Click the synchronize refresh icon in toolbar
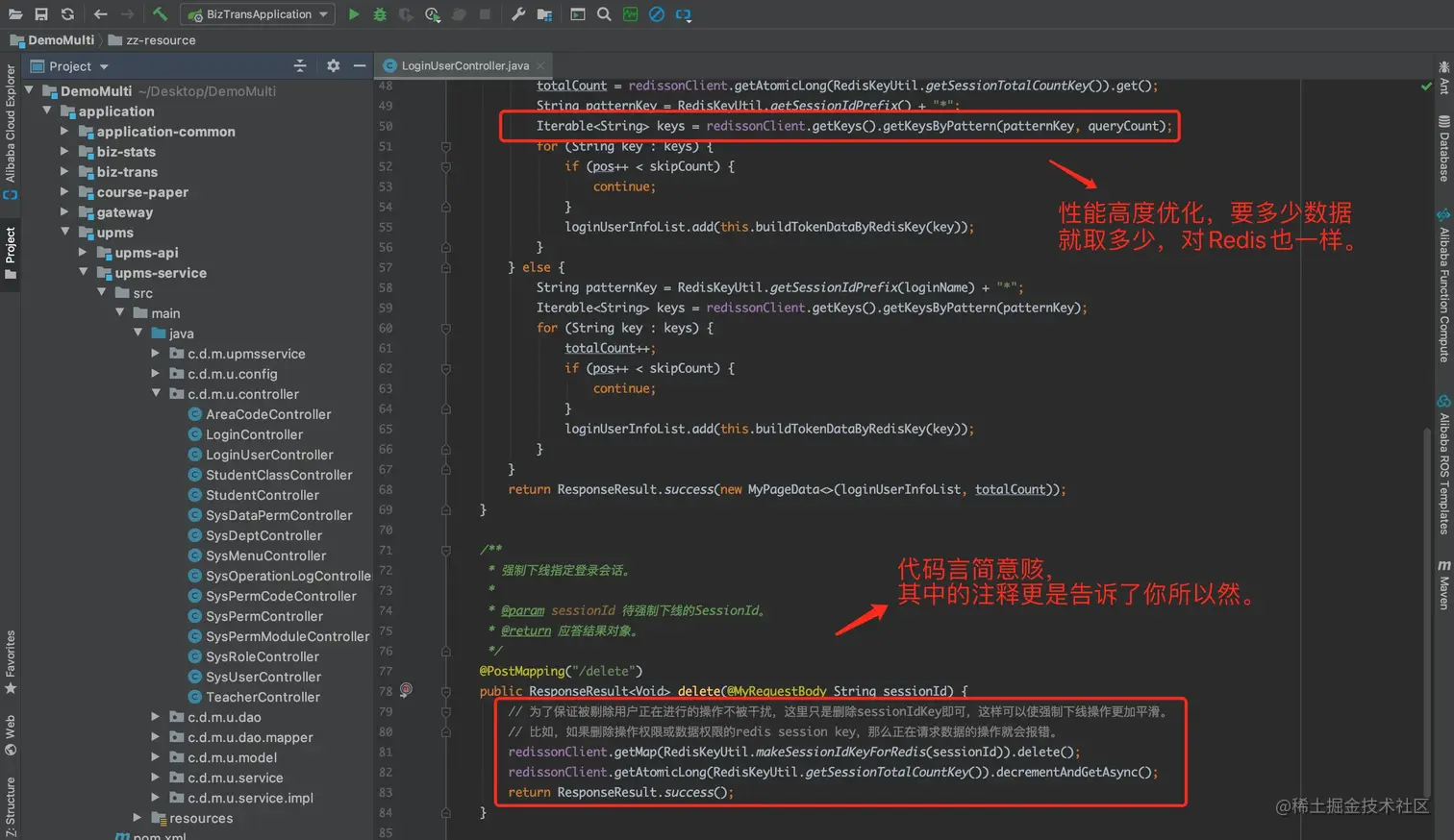Viewport: 1454px width, 840px height. pyautogui.click(x=67, y=14)
